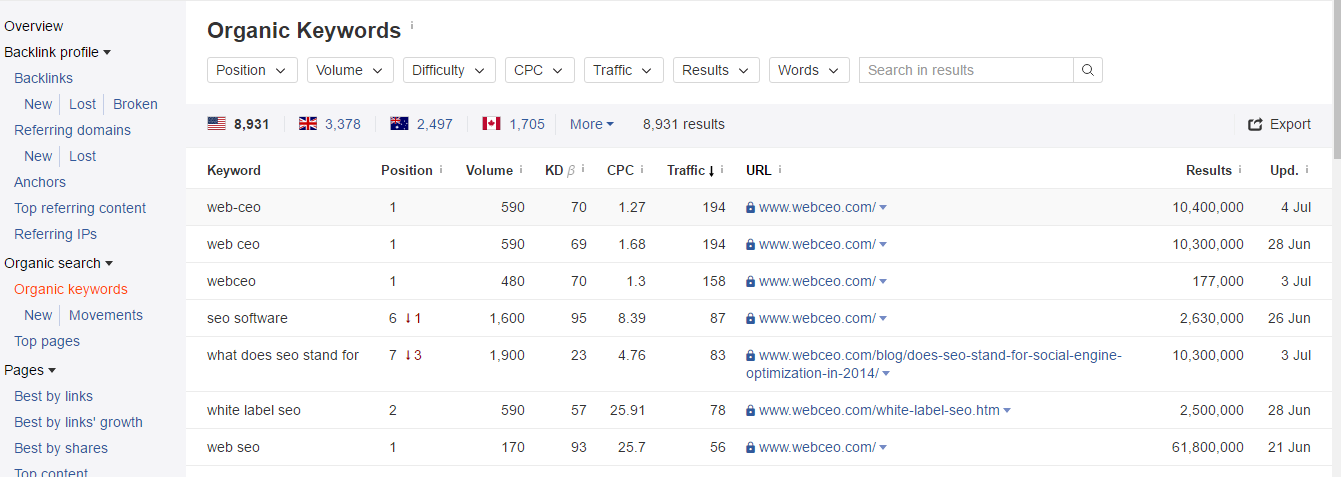Open Broken backlinks in the sidebar
The height and width of the screenshot is (477, 1341).
point(135,104)
